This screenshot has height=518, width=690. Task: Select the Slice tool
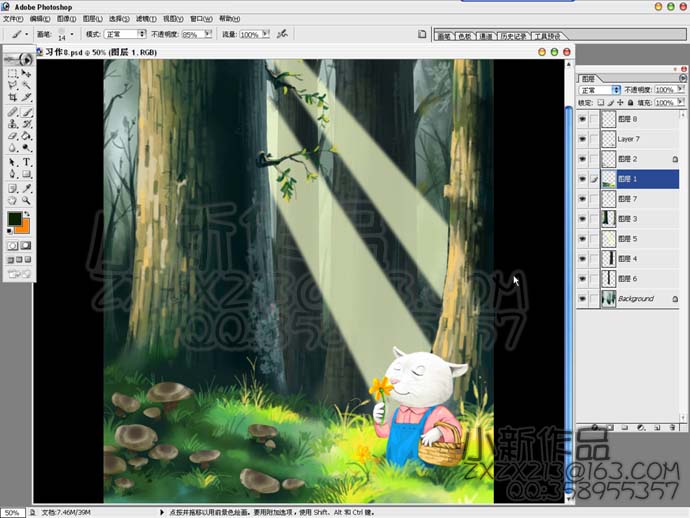coord(26,97)
